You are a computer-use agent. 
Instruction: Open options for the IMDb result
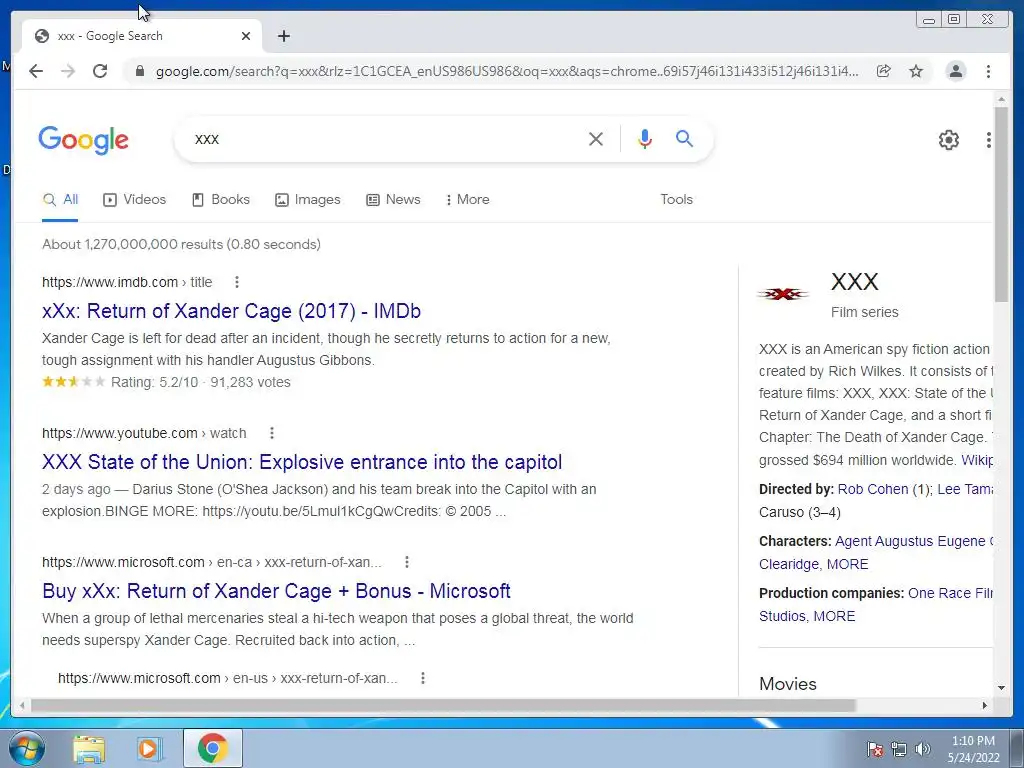coord(237,282)
